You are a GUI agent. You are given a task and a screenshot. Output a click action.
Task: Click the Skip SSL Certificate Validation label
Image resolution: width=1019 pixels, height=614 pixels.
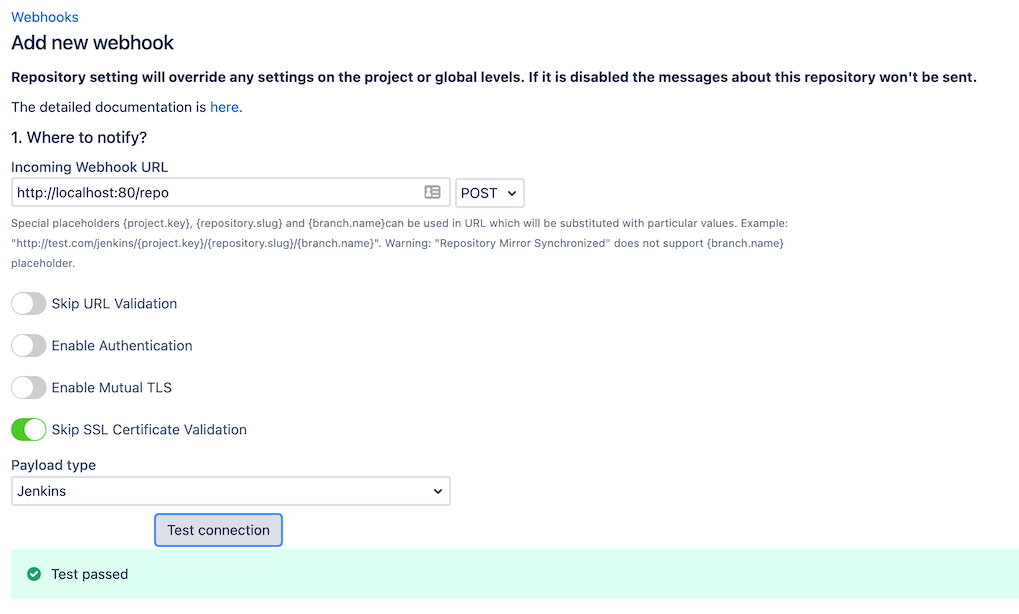[149, 430]
